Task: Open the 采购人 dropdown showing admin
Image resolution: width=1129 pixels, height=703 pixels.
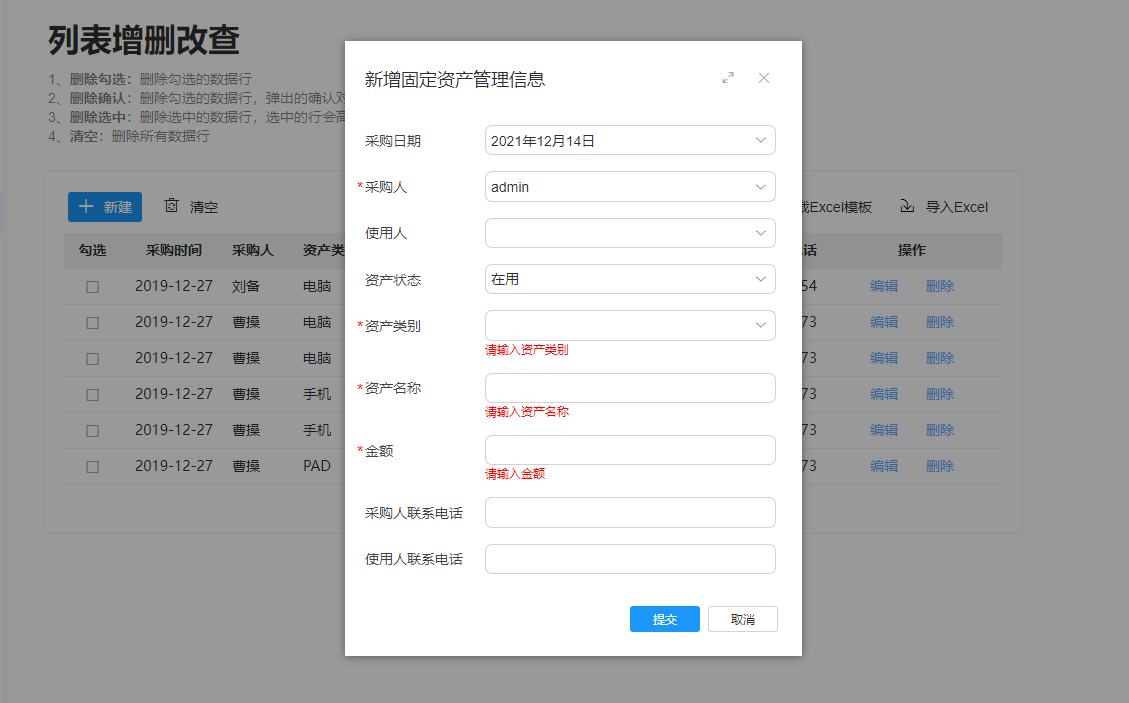Action: 630,186
